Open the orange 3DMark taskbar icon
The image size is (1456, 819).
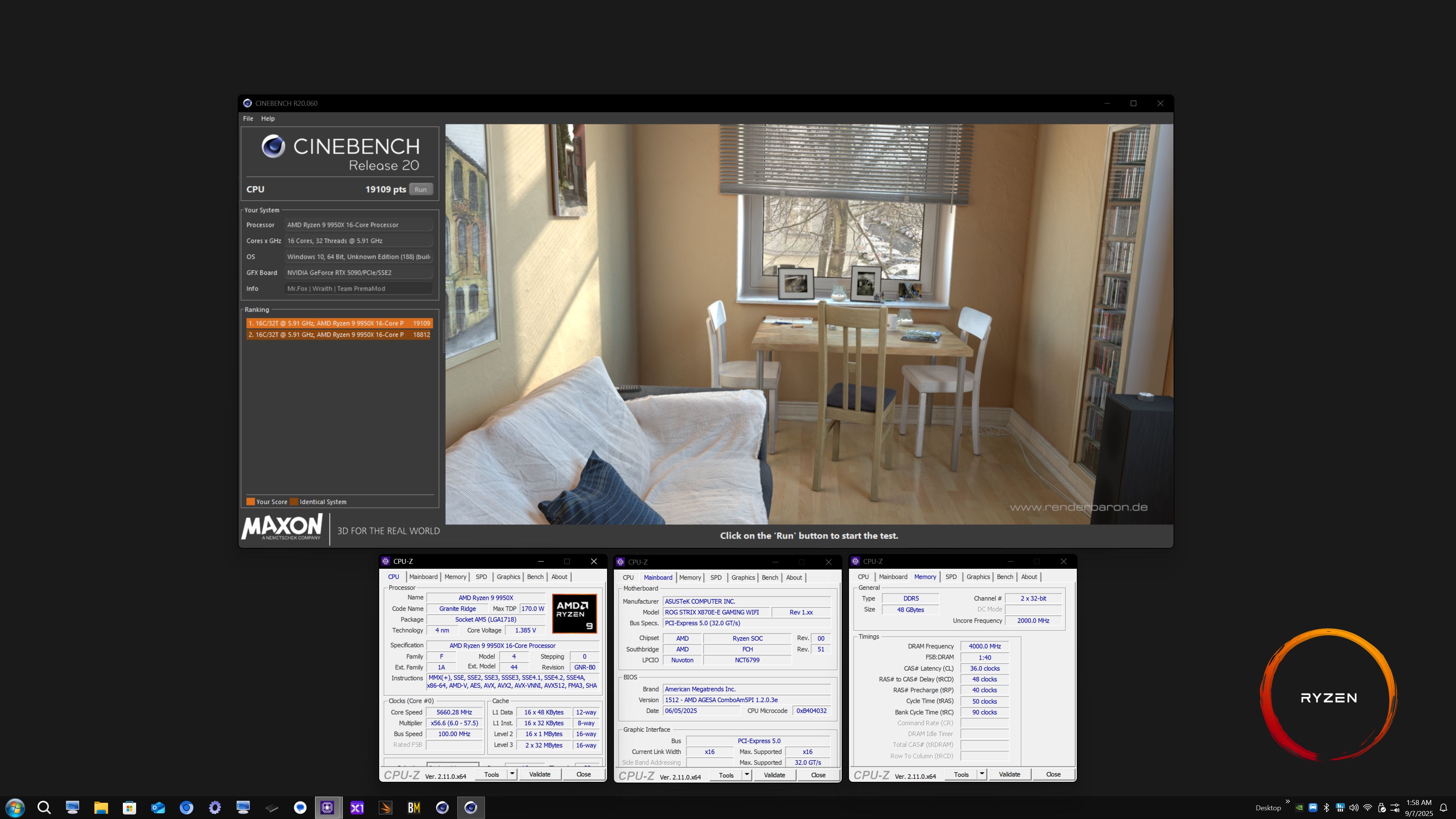point(386,807)
